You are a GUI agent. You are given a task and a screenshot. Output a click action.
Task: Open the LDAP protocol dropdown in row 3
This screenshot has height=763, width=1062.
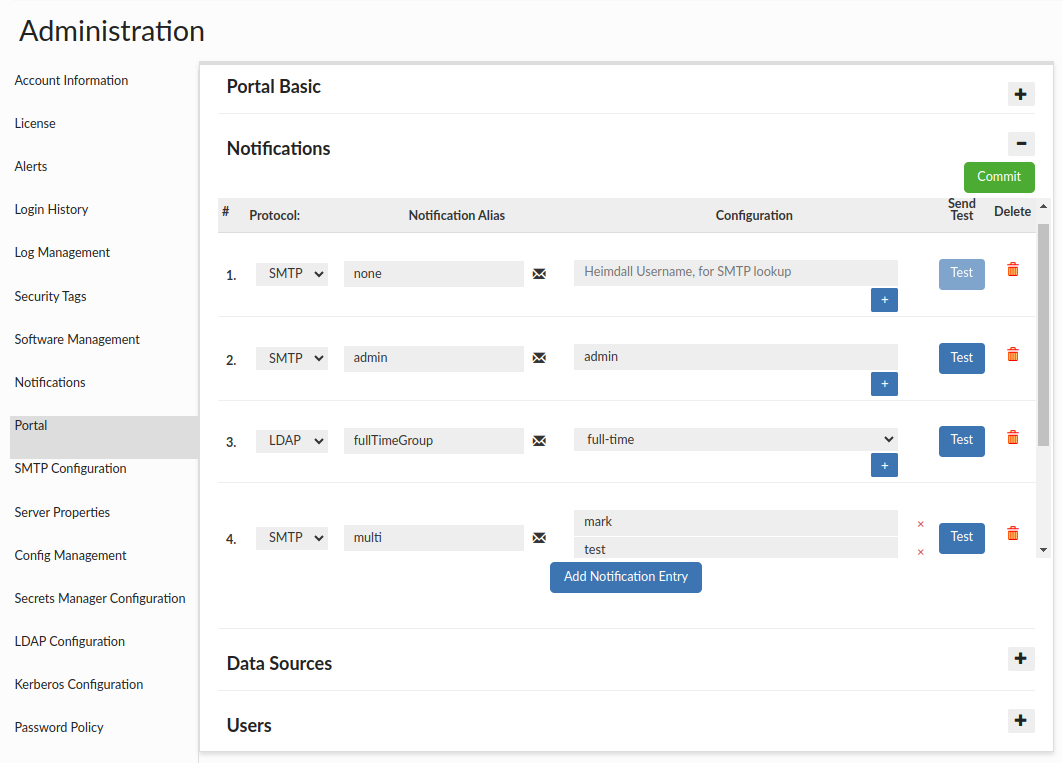[291, 440]
